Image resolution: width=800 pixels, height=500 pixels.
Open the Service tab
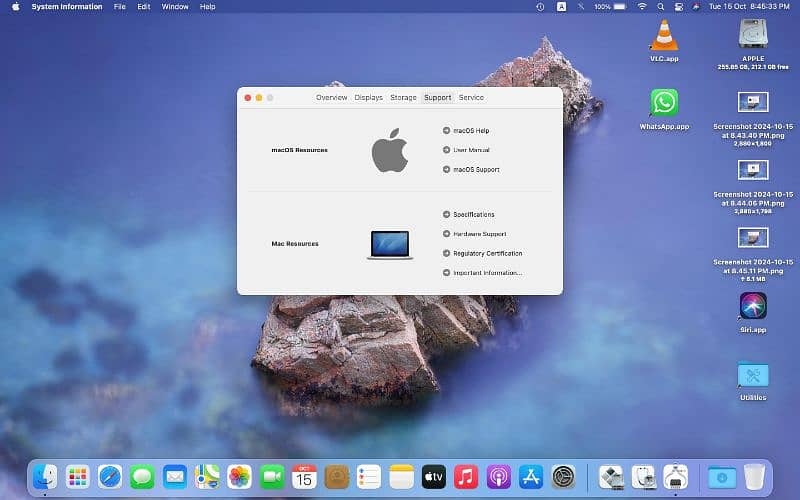click(x=471, y=98)
